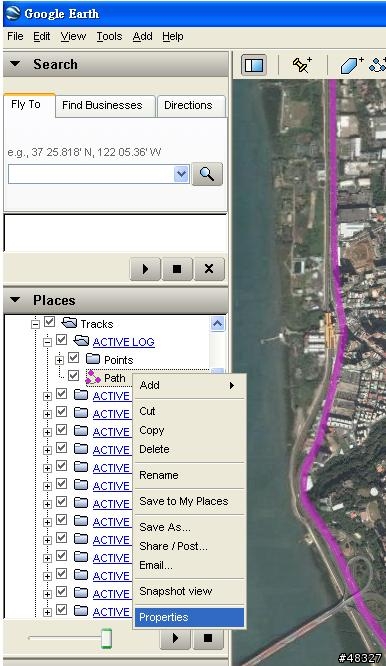Image resolution: width=386 pixels, height=666 pixels.
Task: Play the tour at the bottom of Places
Action: [175, 638]
